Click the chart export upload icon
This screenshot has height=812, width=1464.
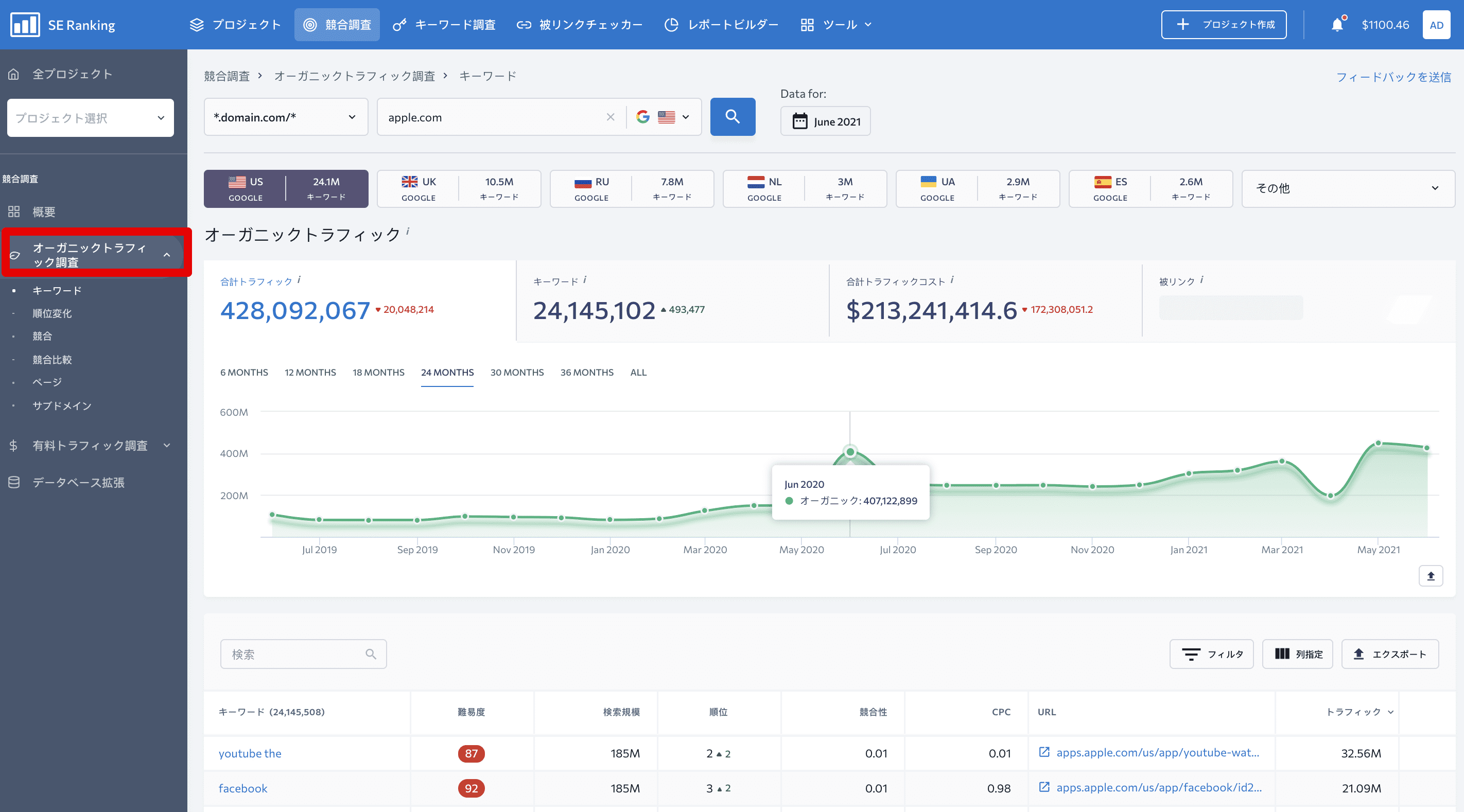1431,576
